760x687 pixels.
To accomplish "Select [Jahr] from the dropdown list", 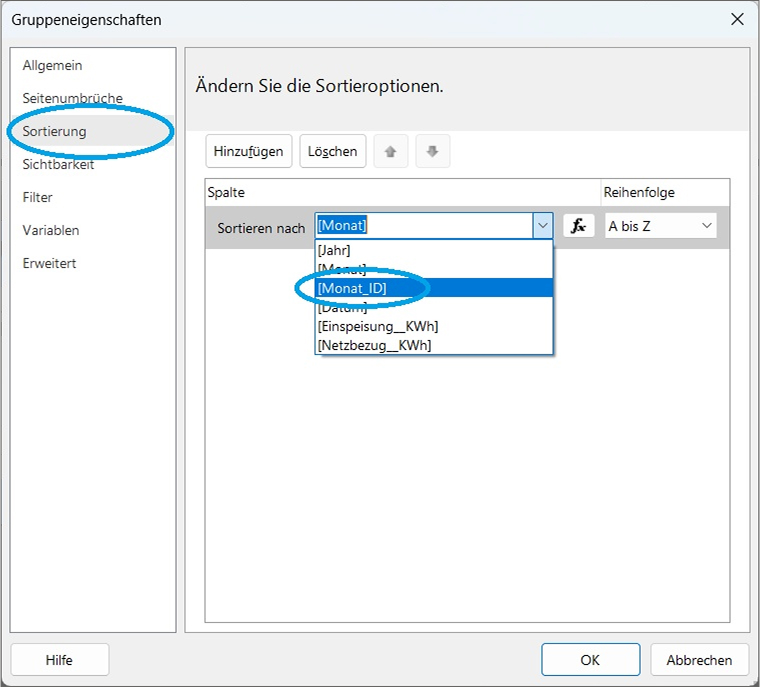I will (x=334, y=250).
